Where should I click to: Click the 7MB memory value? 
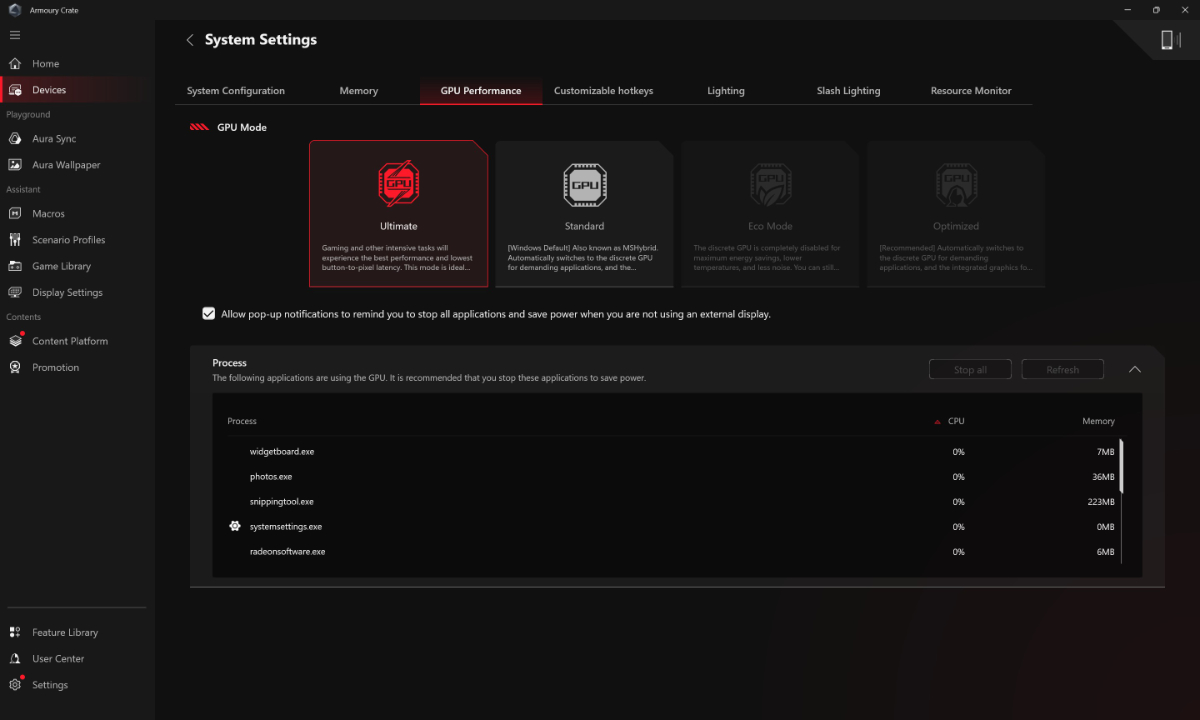point(1105,452)
